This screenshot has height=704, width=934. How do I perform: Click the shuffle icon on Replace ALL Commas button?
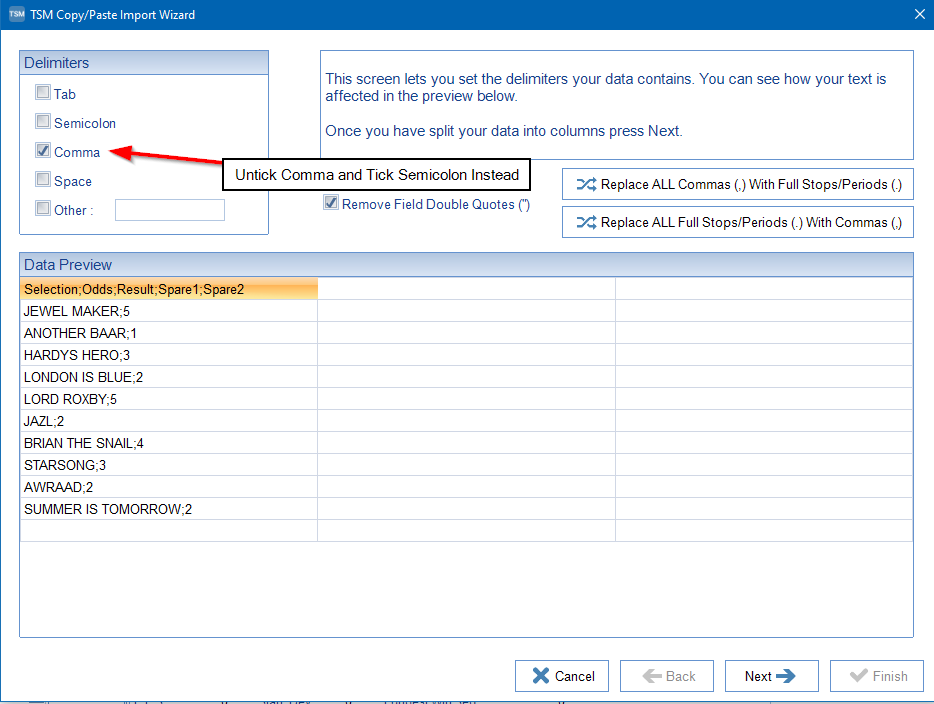[586, 184]
